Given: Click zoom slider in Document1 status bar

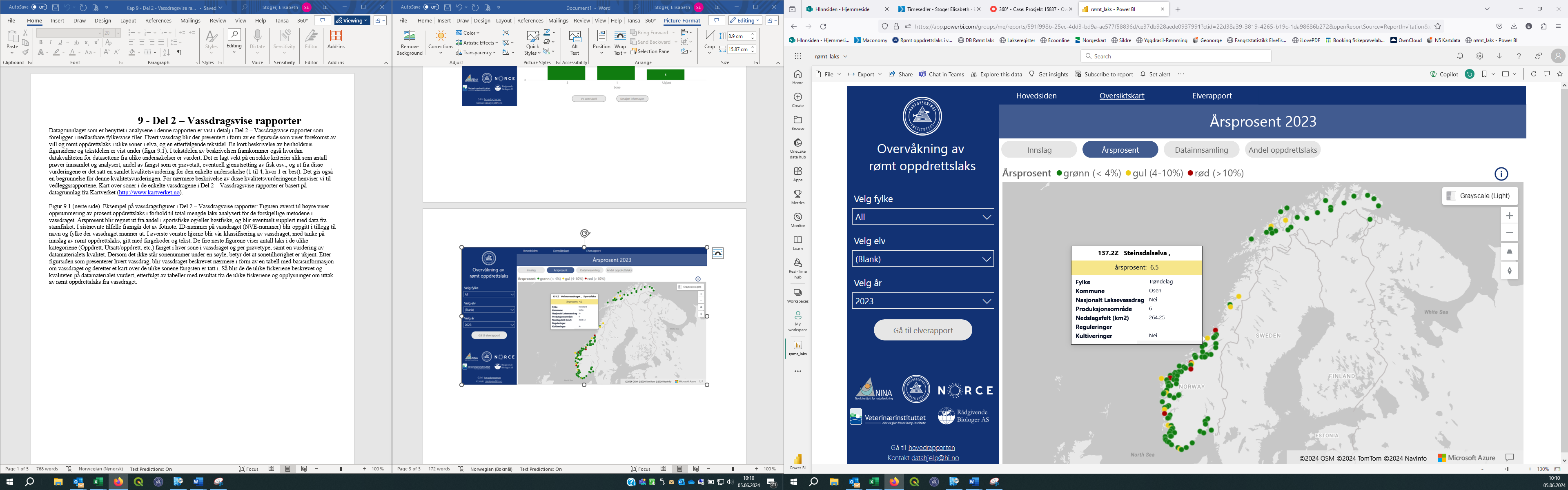Looking at the screenshot, I should pos(733,469).
